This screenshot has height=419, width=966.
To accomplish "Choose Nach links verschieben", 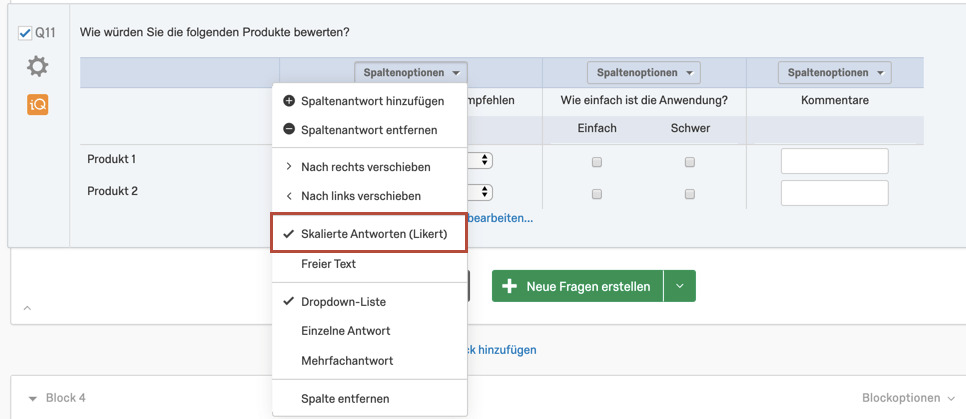I will click(x=370, y=196).
